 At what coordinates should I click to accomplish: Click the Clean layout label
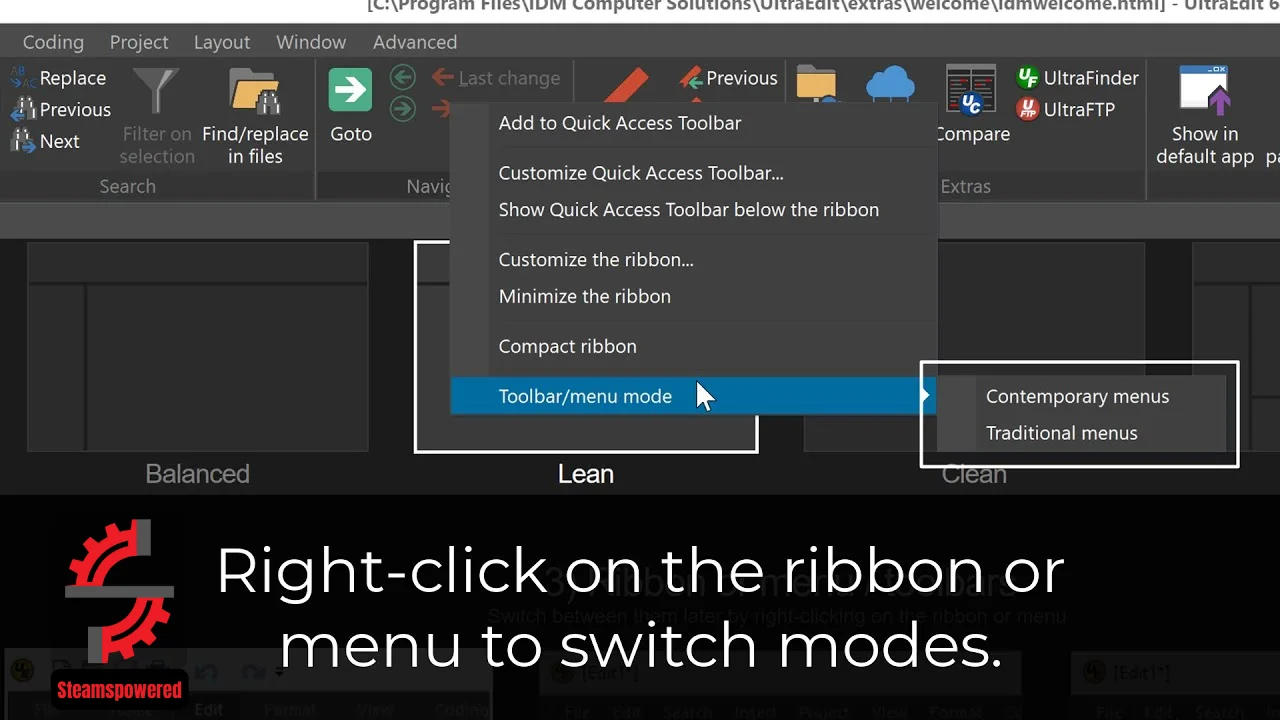pos(974,474)
